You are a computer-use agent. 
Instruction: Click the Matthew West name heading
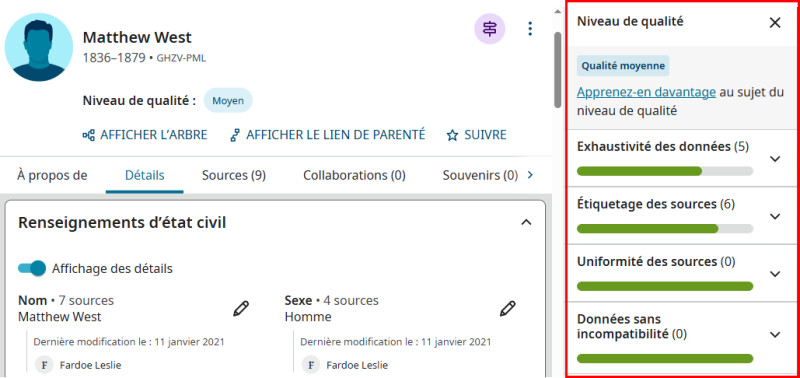click(137, 37)
